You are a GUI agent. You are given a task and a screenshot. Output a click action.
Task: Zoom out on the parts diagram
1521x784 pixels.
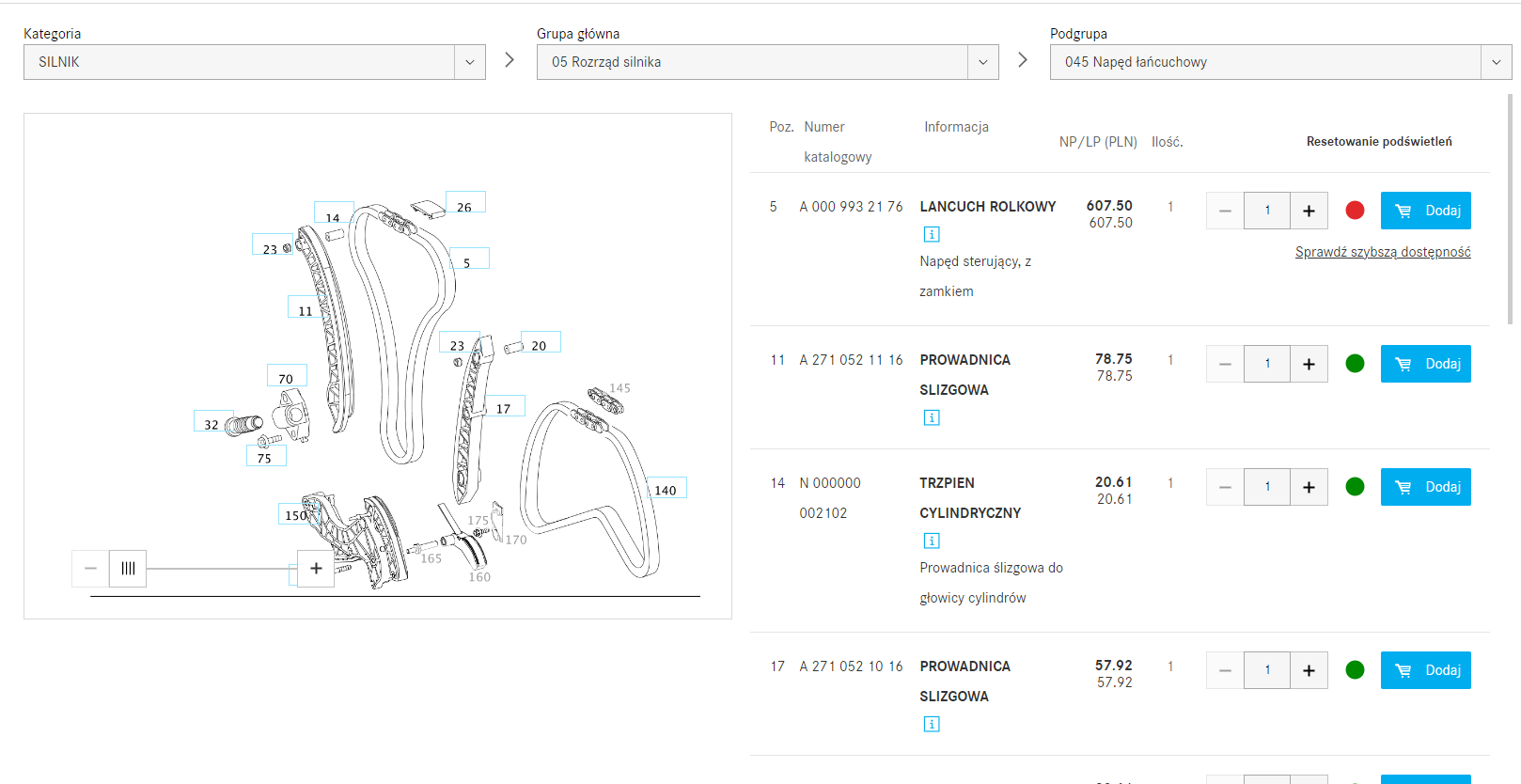coord(90,568)
